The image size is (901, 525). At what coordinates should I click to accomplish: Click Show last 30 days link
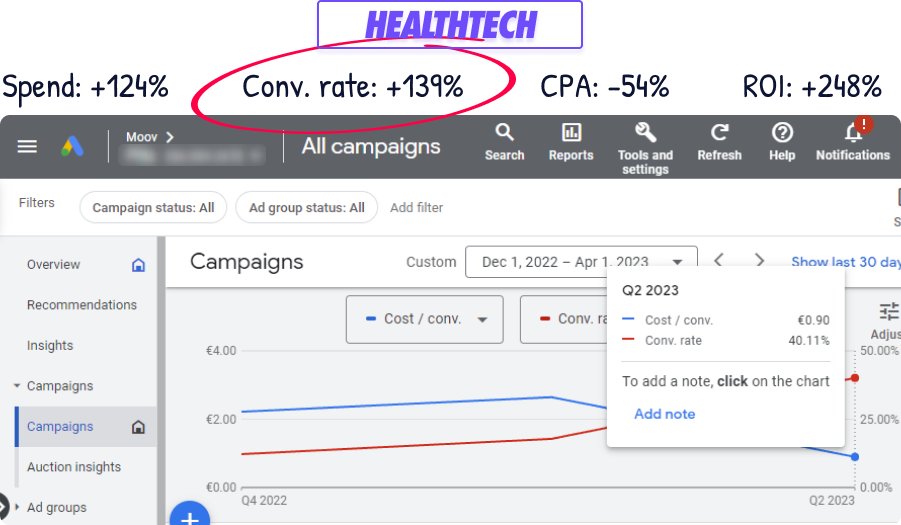(x=845, y=262)
